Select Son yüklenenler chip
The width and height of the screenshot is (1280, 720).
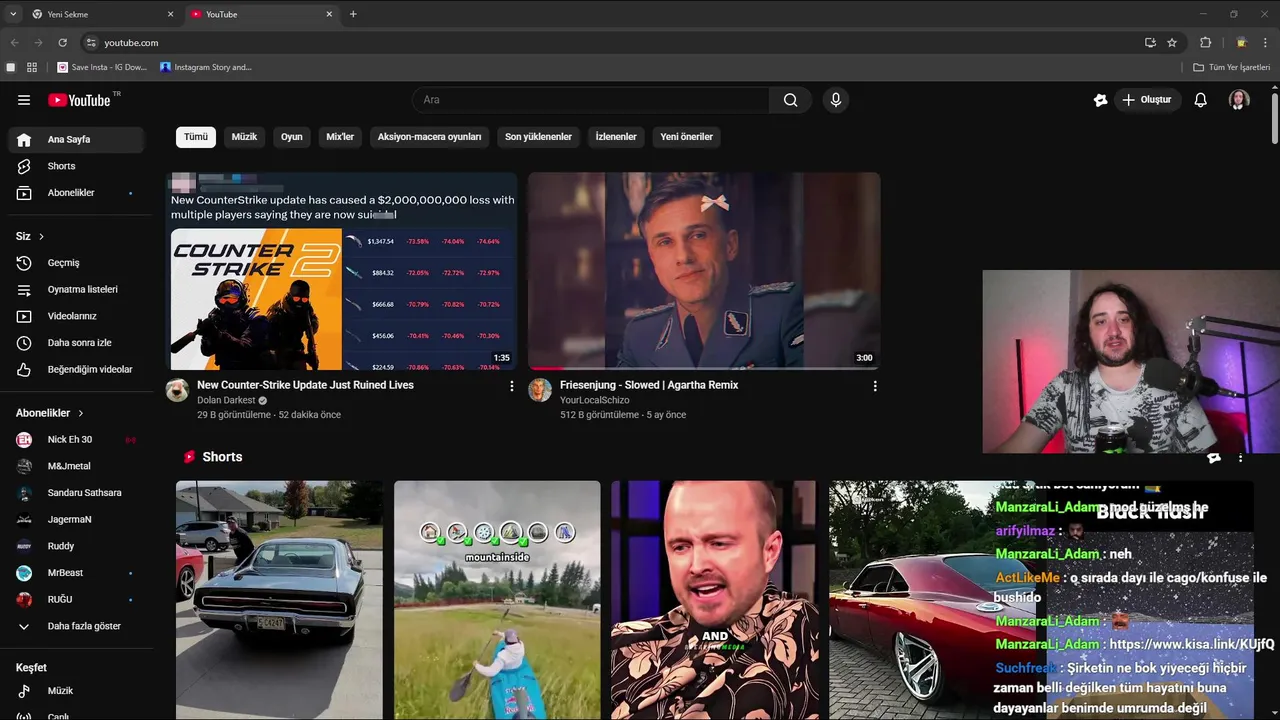[538, 137]
